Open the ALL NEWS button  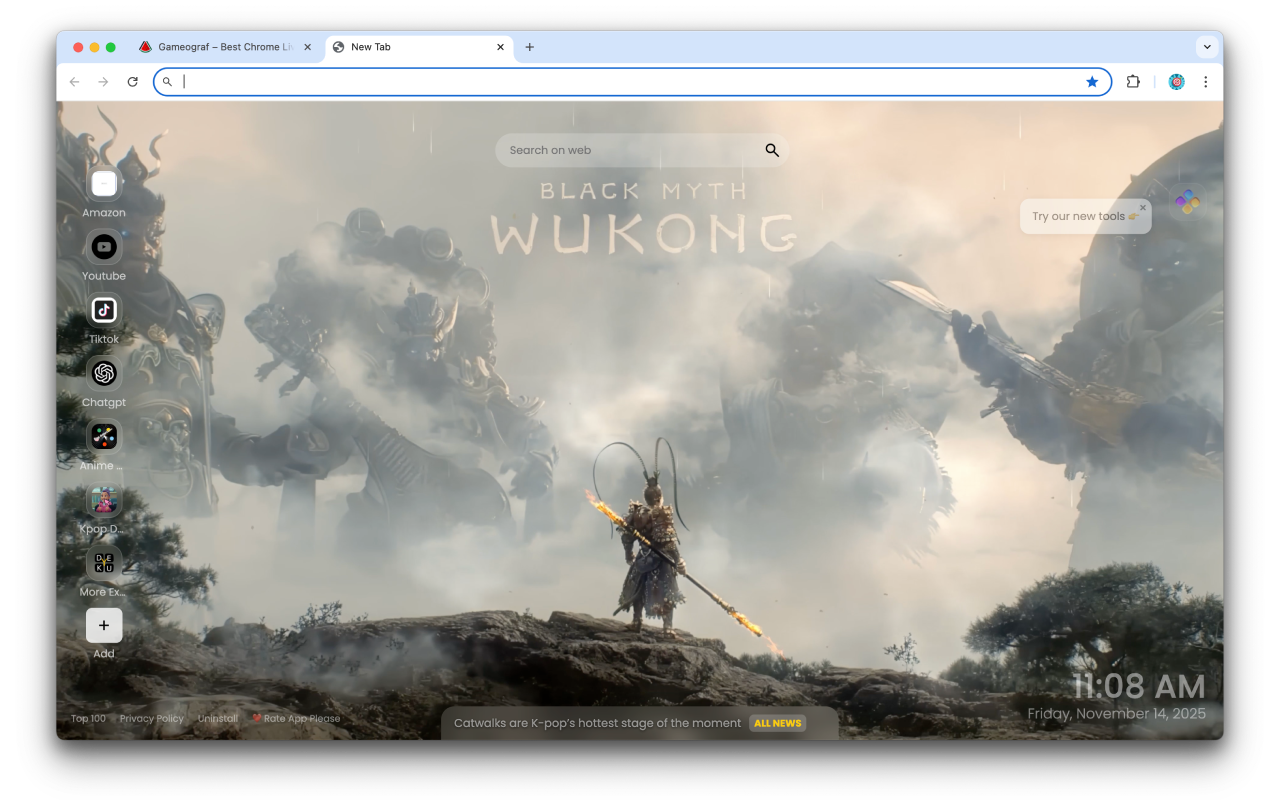[778, 723]
